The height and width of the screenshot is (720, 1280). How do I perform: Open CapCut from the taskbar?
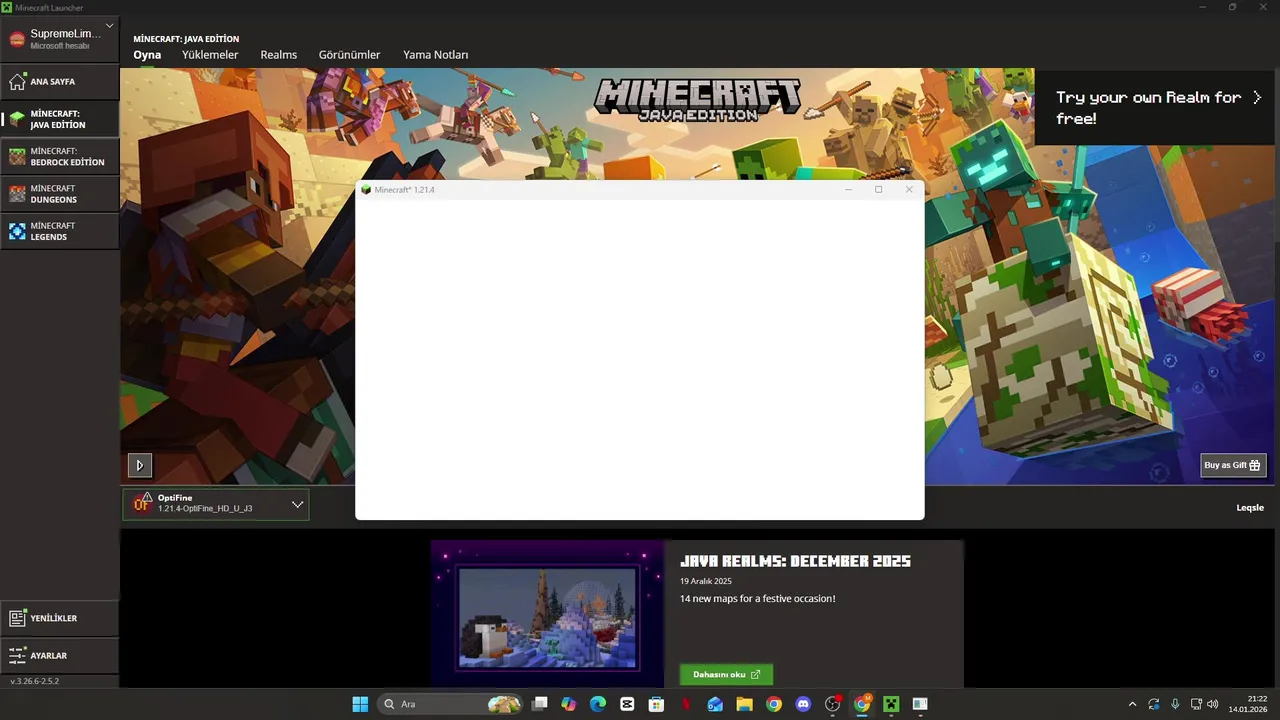tap(627, 704)
